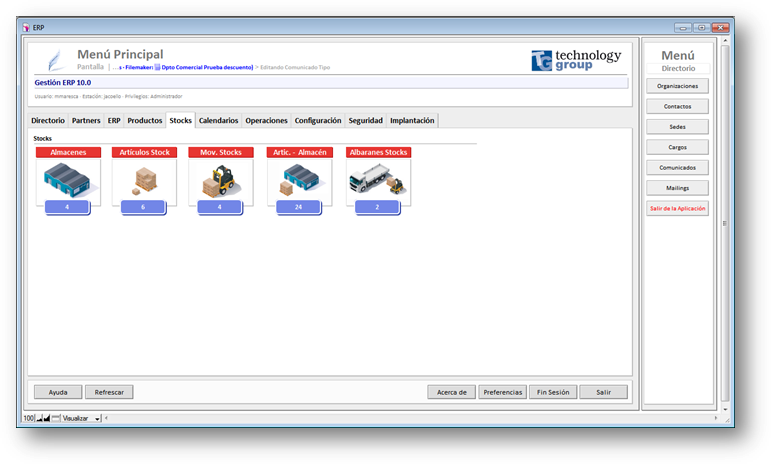Screen dimensions: 771x464
Task: Switch to the Productos tab
Action: (x=145, y=120)
